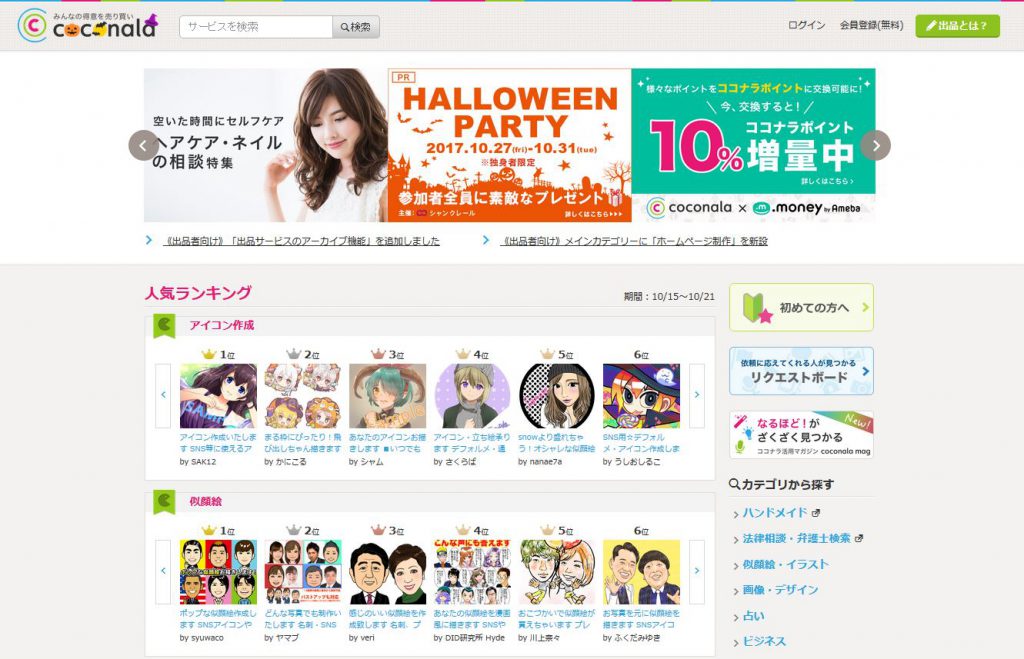
Task: Click the ログイン link
Action: coord(806,26)
